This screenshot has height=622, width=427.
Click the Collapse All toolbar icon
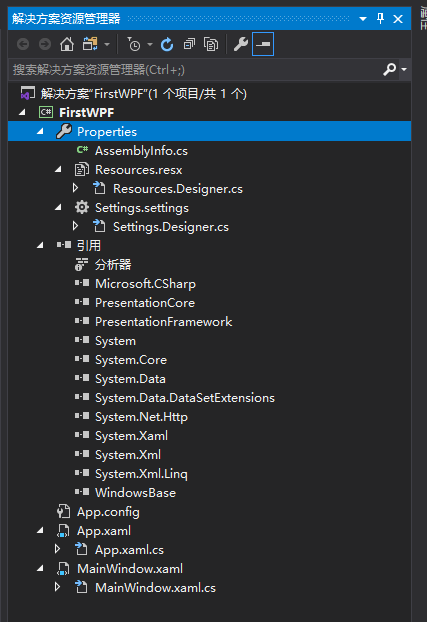[189, 44]
